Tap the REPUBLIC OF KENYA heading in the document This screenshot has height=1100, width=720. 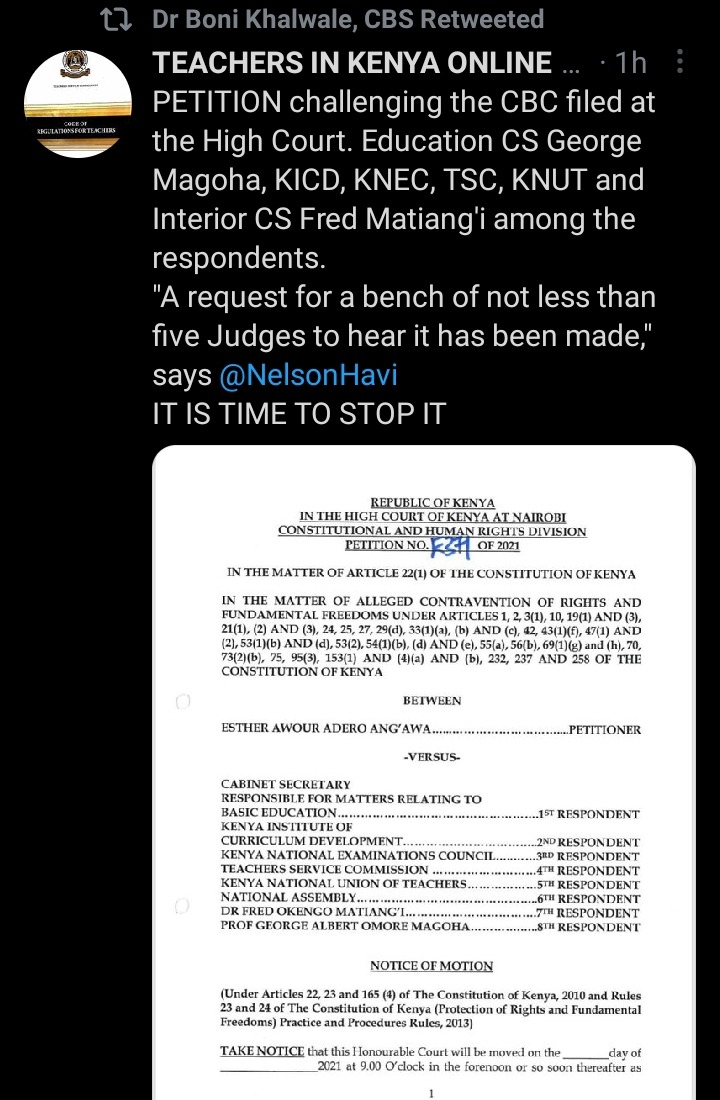(432, 502)
